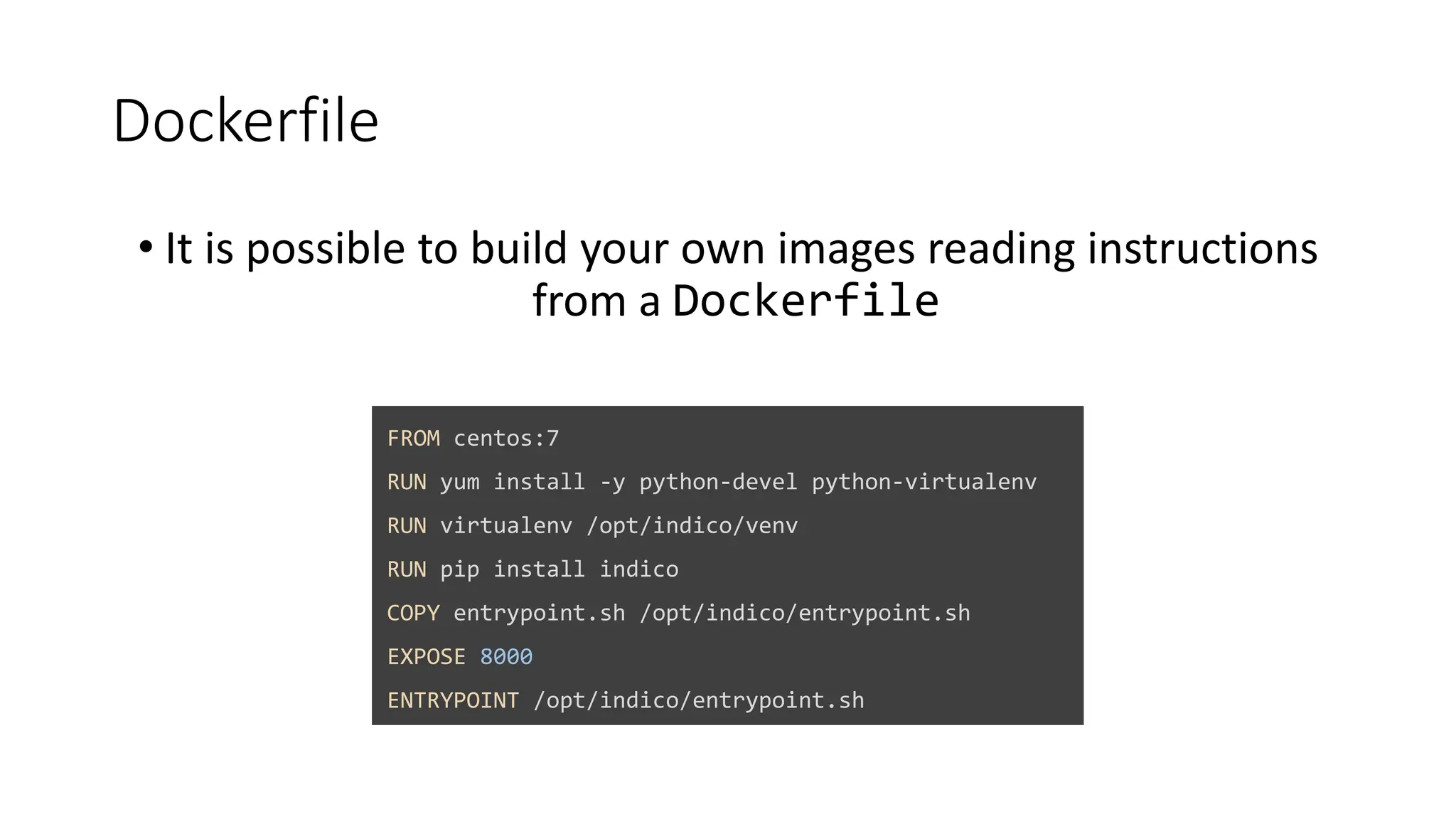Click the blue port number 8000
Screen dimensions: 1456x819
click(505, 657)
